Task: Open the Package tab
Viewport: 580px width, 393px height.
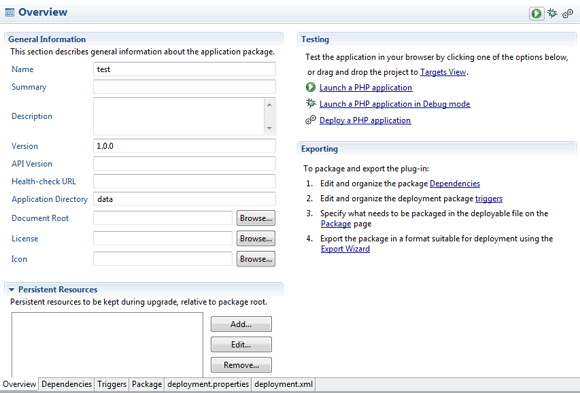Action: tap(147, 384)
